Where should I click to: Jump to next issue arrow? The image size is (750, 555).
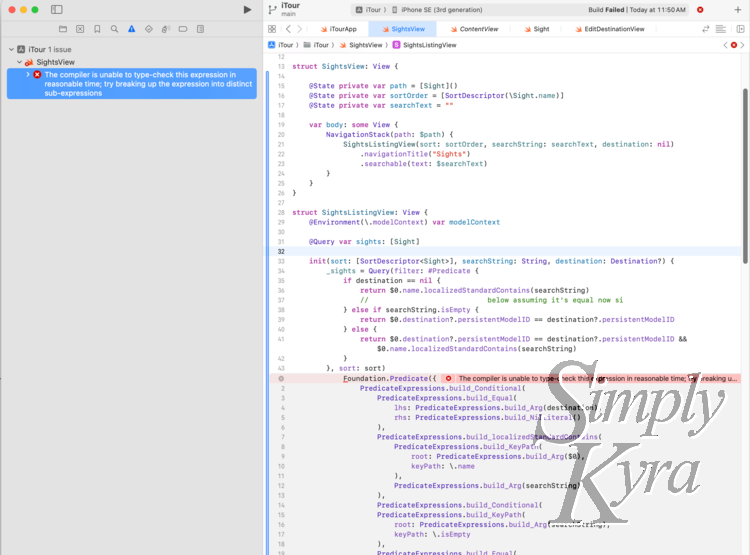coord(742,45)
